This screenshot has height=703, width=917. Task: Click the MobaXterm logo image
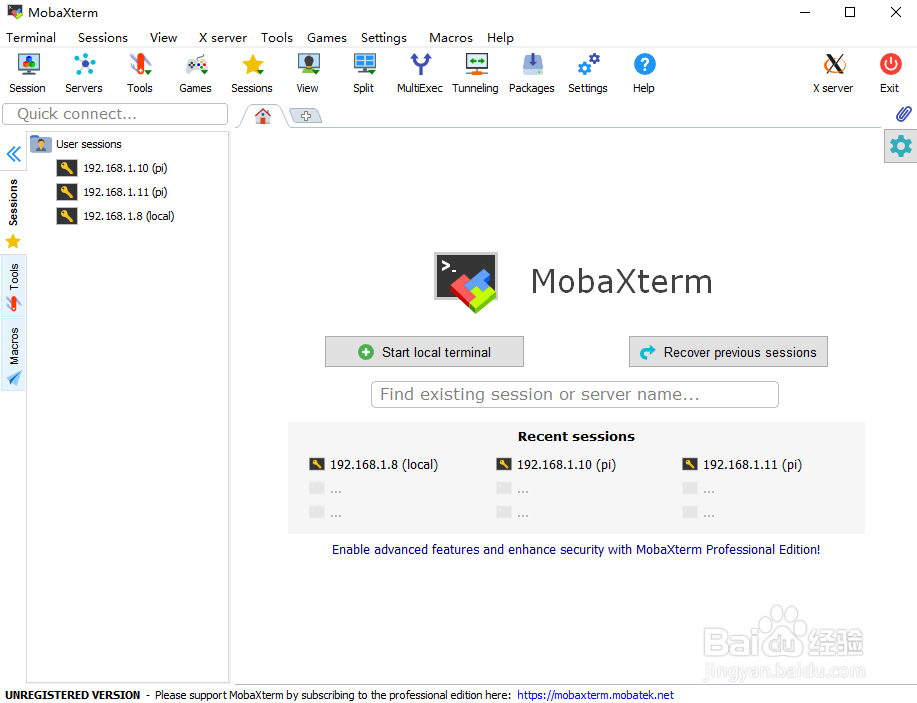[x=466, y=282]
